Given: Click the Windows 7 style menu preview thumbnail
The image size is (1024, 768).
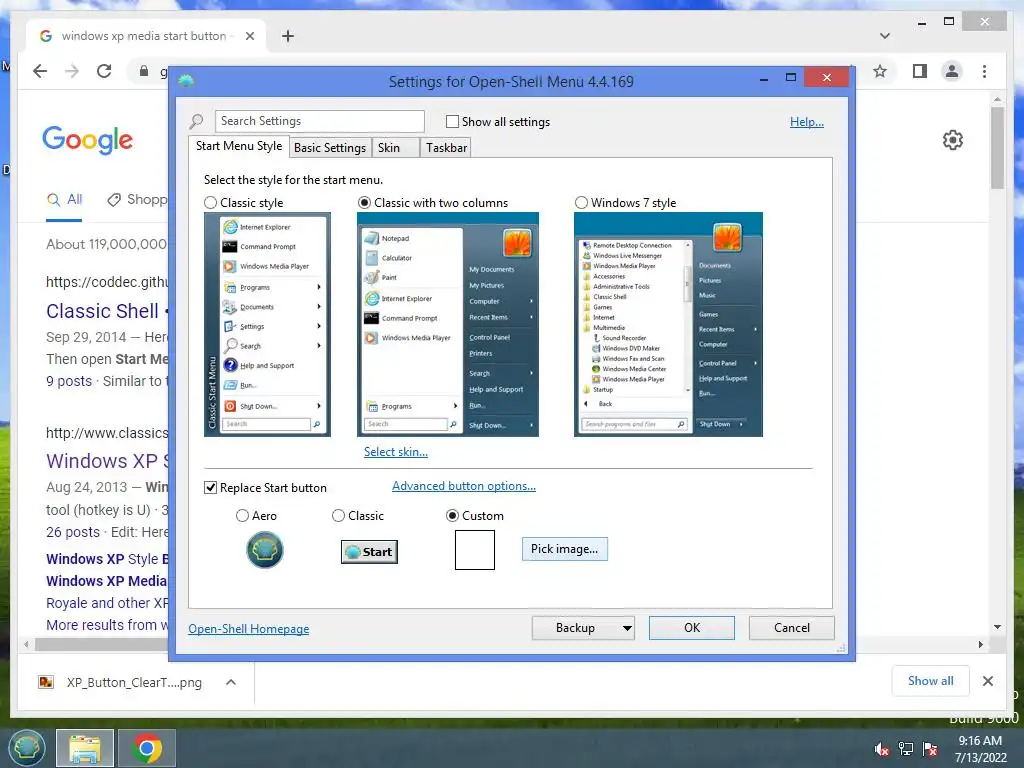Looking at the screenshot, I should pyautogui.click(x=668, y=325).
